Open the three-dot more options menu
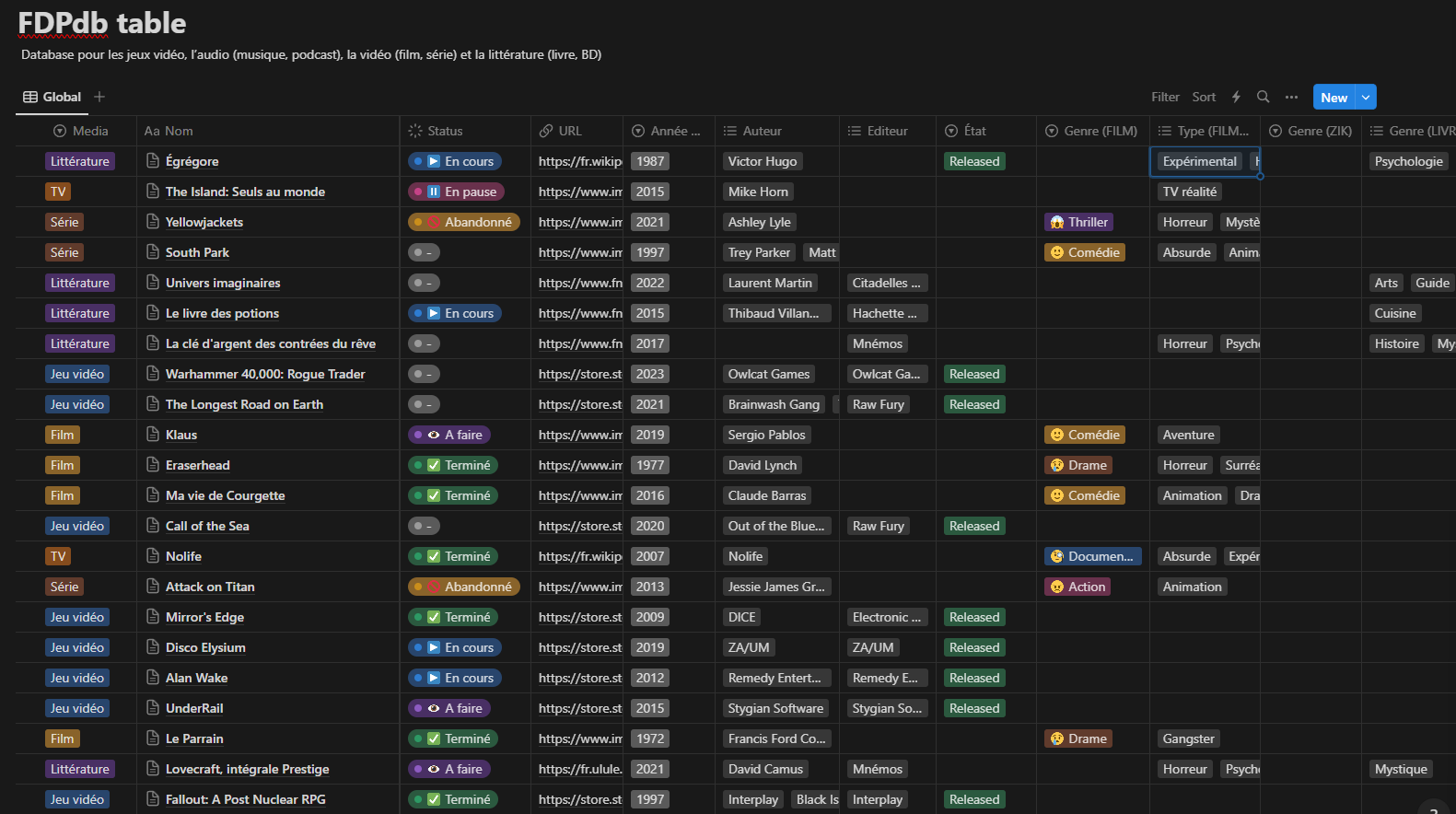Image resolution: width=1456 pixels, height=814 pixels. [x=1291, y=97]
